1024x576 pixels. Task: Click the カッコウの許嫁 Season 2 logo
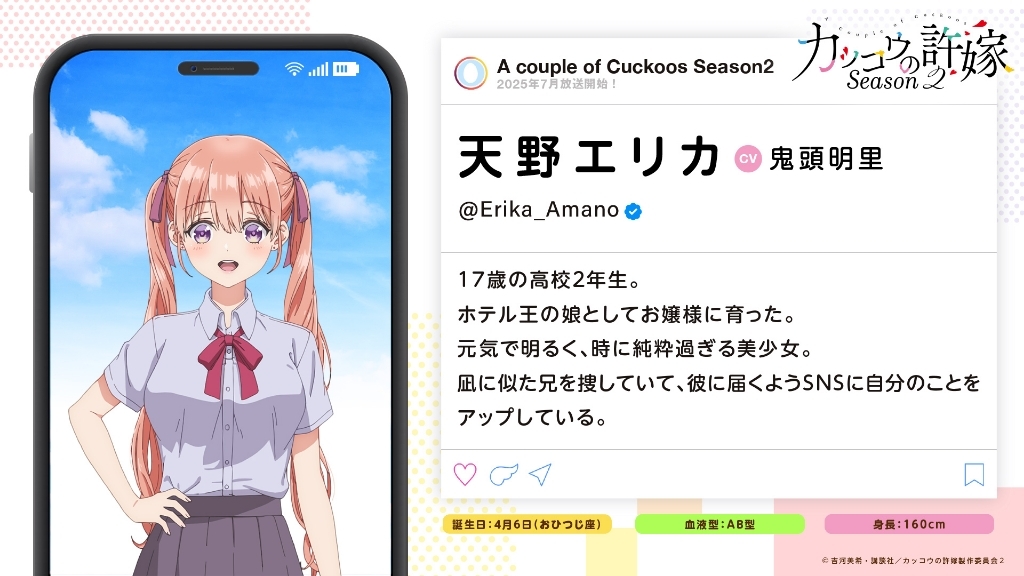tap(903, 54)
